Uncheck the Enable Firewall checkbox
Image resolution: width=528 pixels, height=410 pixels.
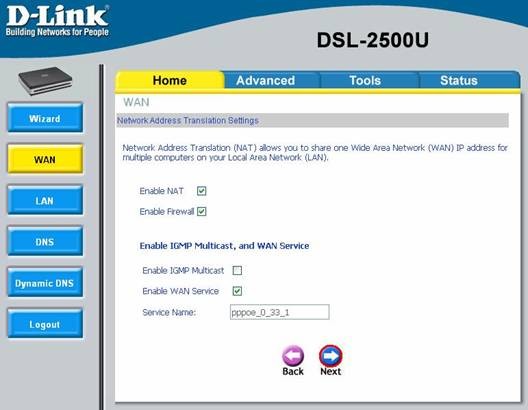click(201, 211)
